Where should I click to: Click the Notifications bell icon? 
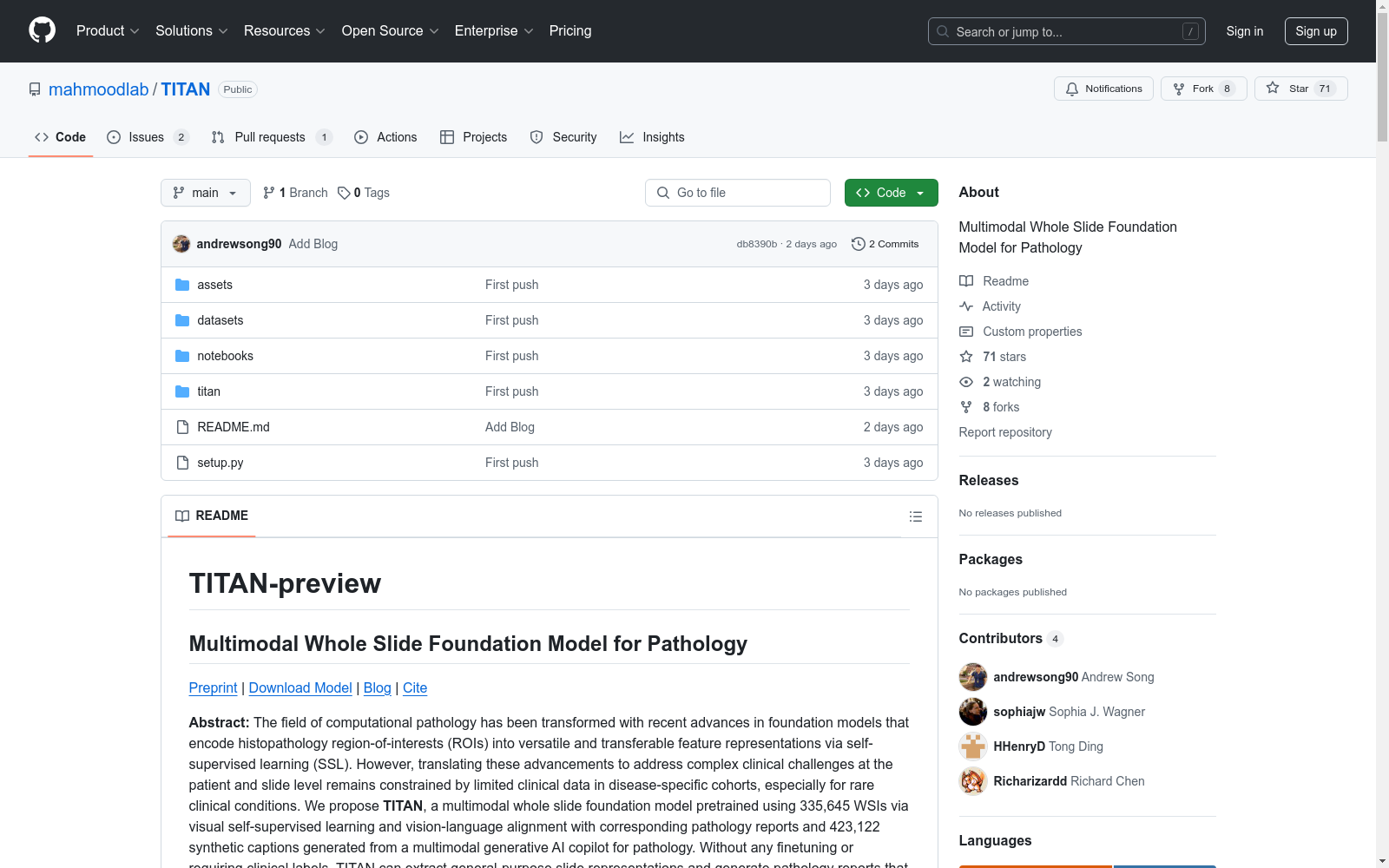[x=1072, y=89]
